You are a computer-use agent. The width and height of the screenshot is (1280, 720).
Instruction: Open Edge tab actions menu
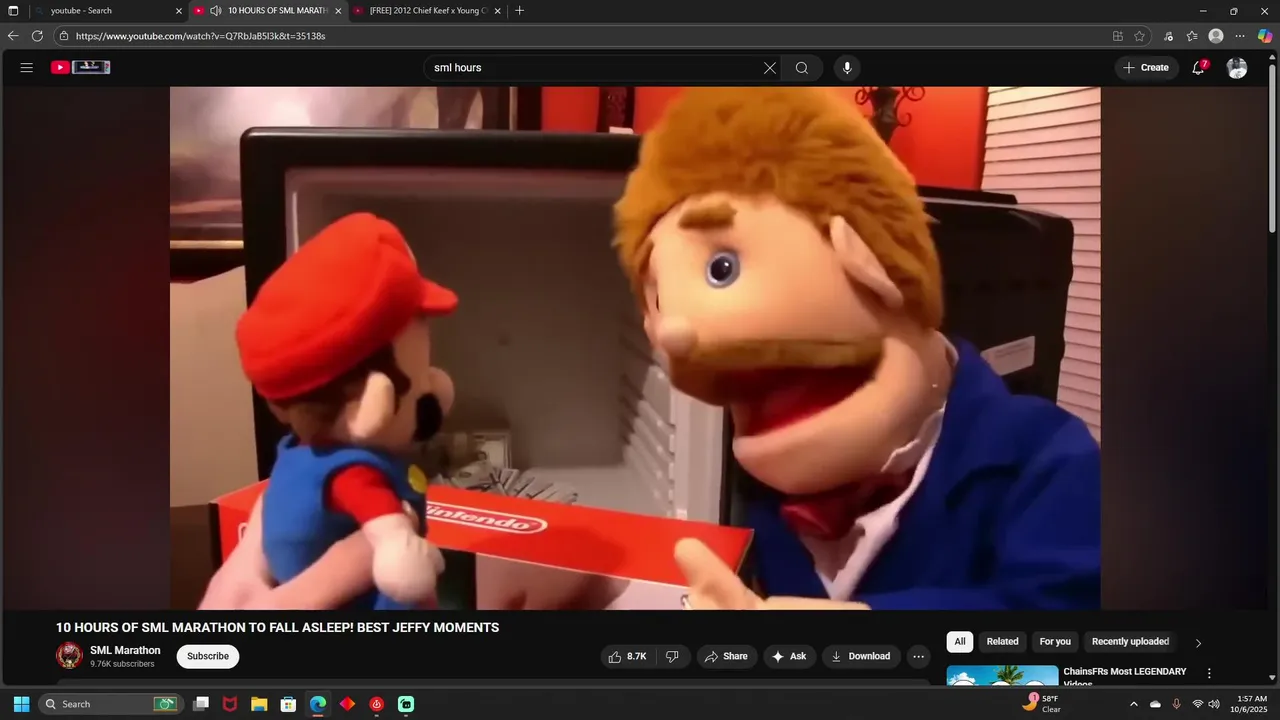point(13,11)
